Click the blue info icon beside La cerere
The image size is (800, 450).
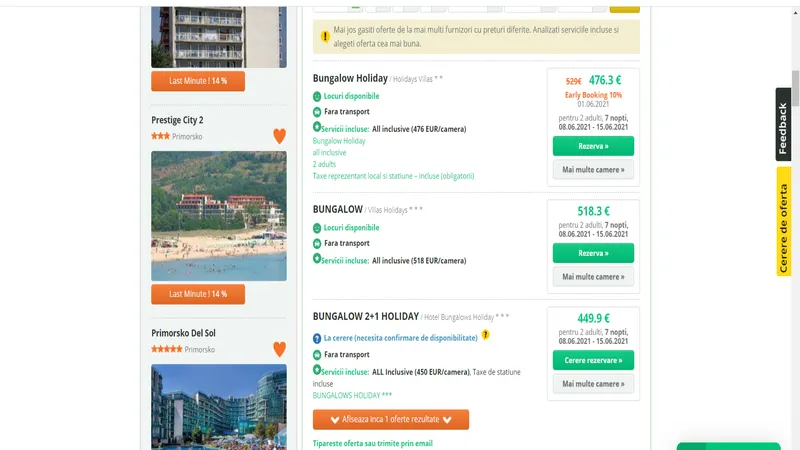[317, 338]
